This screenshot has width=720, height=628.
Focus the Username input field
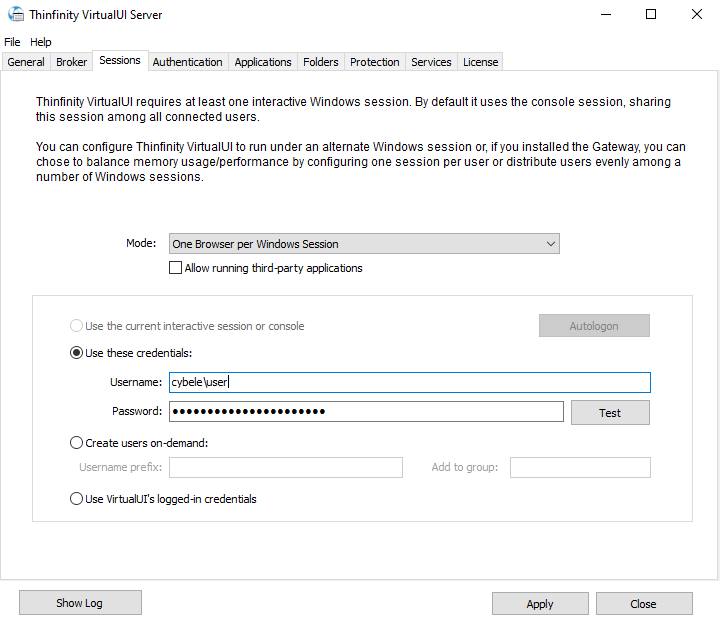coord(410,382)
